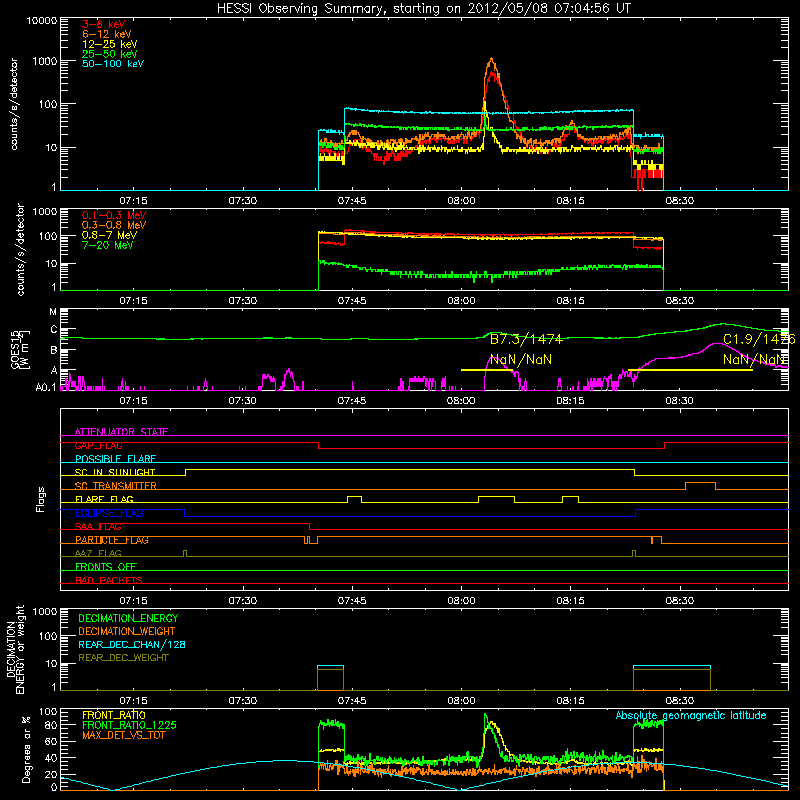
Task: Click the REAR_DEC_WEIGHT legend label
Action: [123, 658]
